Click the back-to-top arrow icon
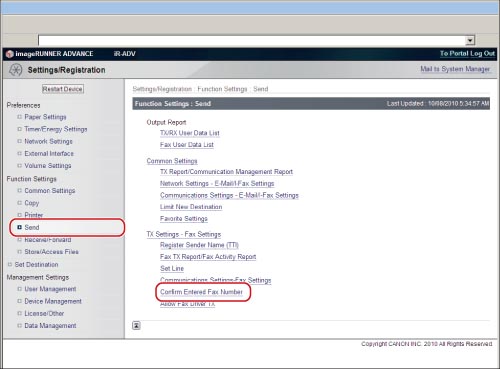500x369 pixels. (136, 326)
